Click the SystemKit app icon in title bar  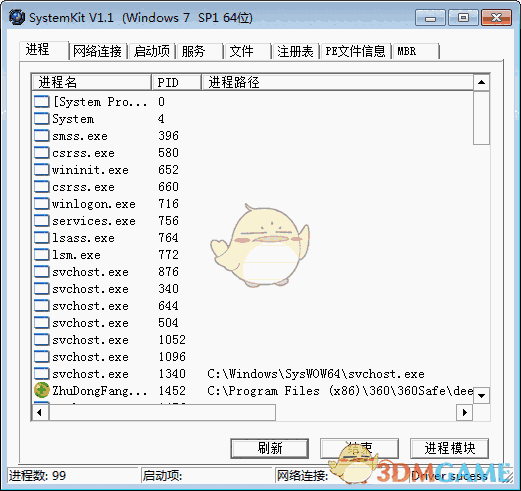pos(16,17)
